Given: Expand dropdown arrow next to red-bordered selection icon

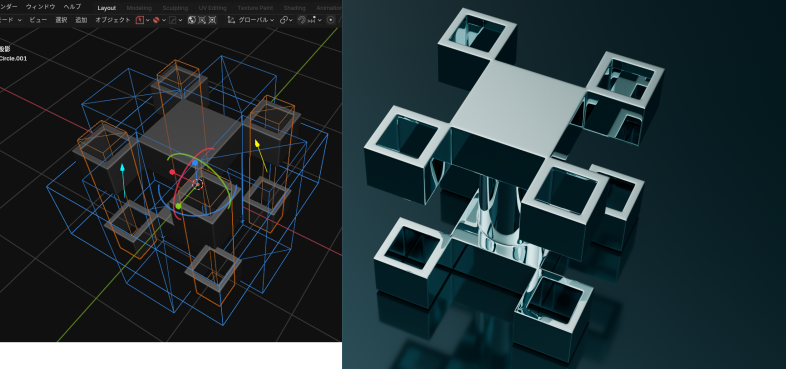Looking at the screenshot, I should point(147,20).
